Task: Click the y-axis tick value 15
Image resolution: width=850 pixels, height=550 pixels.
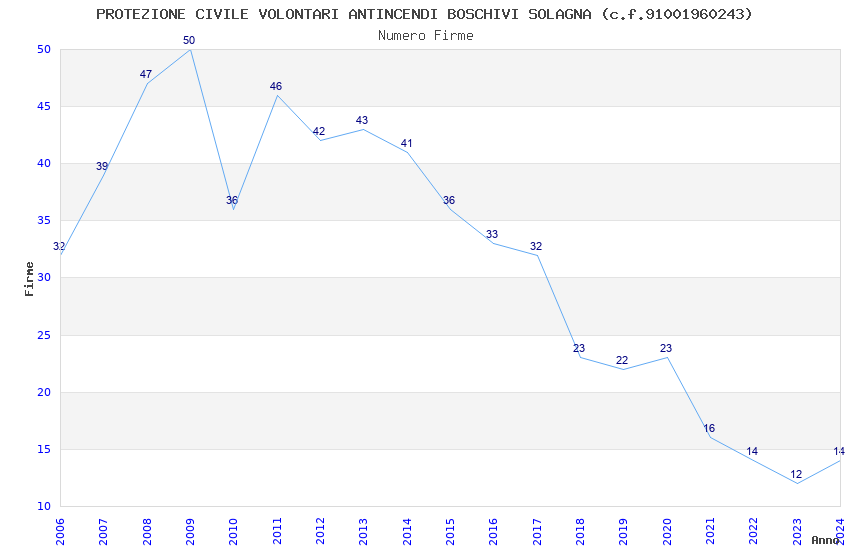Action: 44,449
